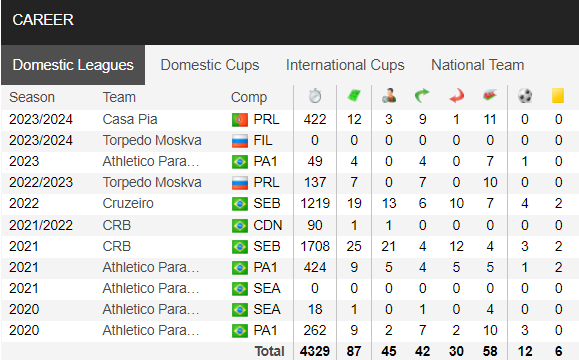Click Portugal flag in Casa Pia row
The height and width of the screenshot is (360, 579).
pos(240,120)
